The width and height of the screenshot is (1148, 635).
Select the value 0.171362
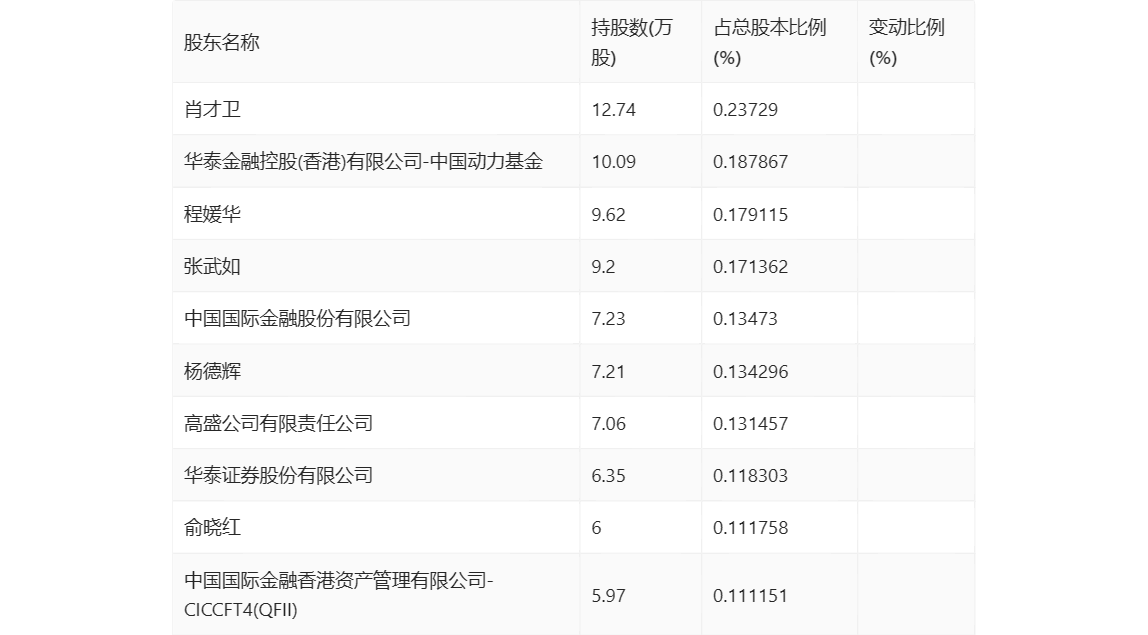tap(750, 267)
